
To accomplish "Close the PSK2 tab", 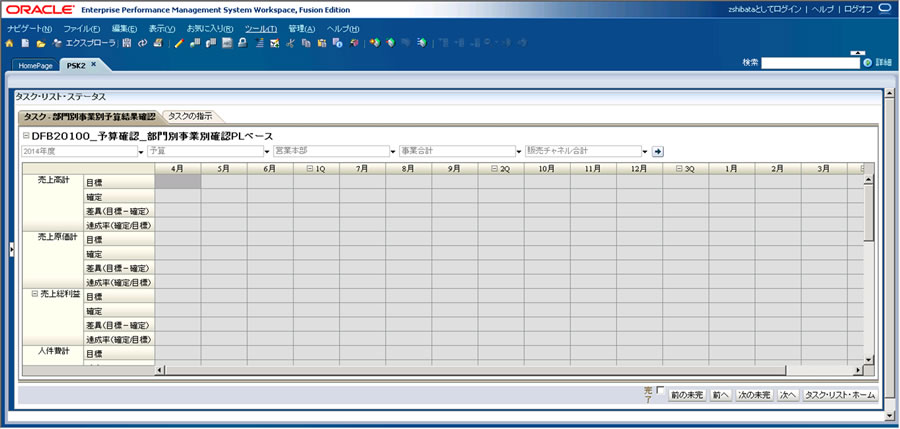I will click(x=94, y=64).
